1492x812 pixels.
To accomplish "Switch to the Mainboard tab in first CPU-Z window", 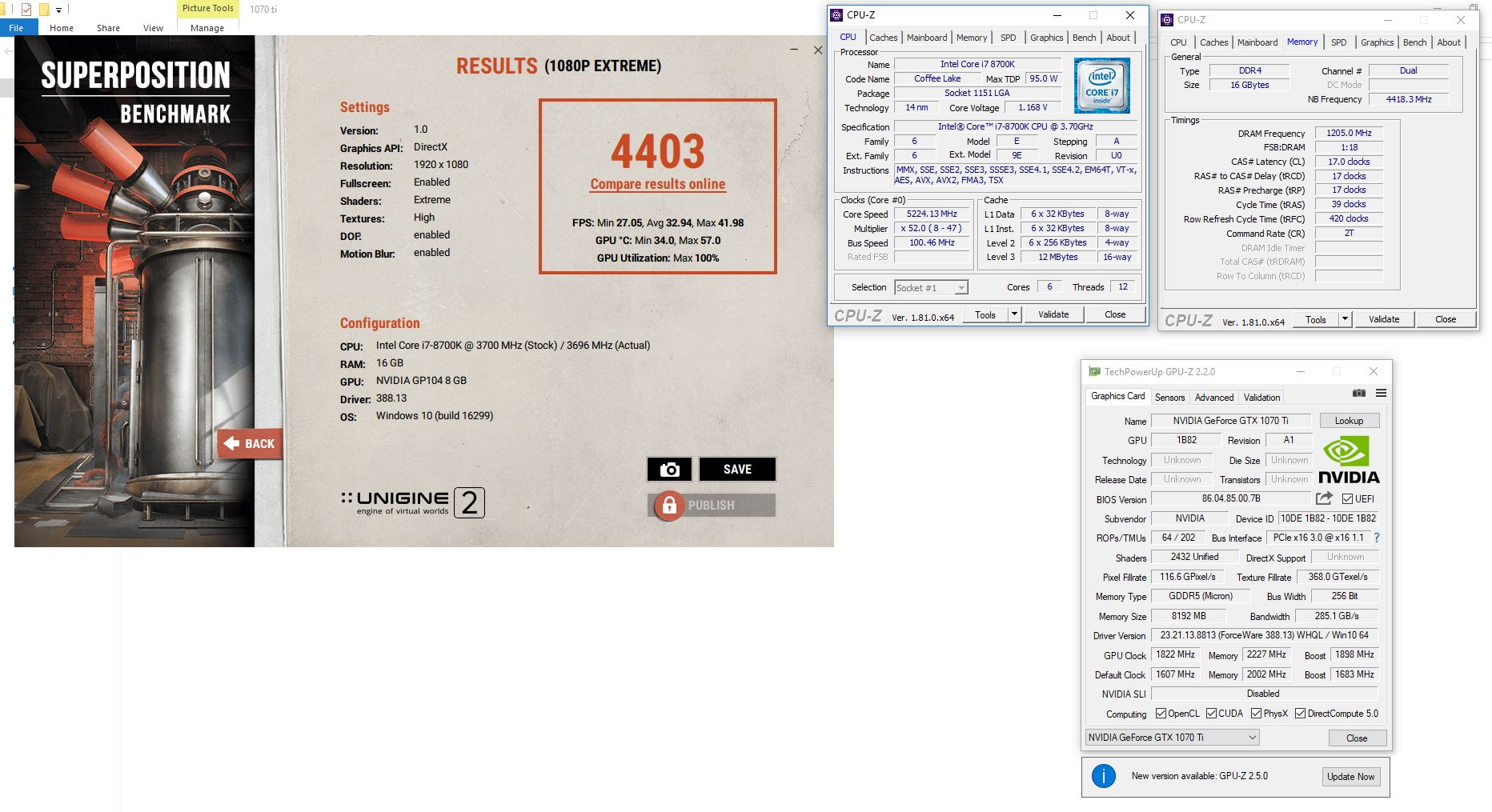I will pos(927,38).
